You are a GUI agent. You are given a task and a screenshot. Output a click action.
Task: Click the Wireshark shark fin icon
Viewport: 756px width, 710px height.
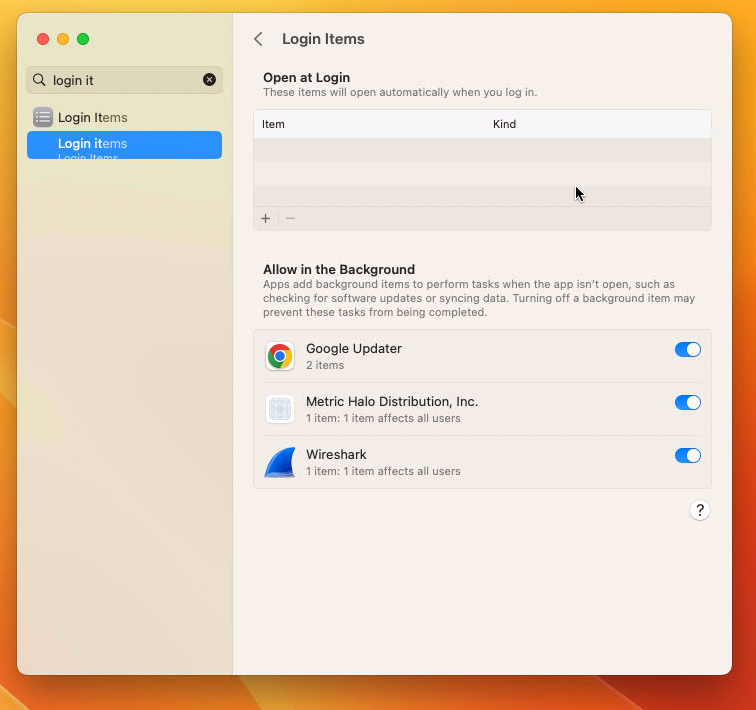click(280, 462)
